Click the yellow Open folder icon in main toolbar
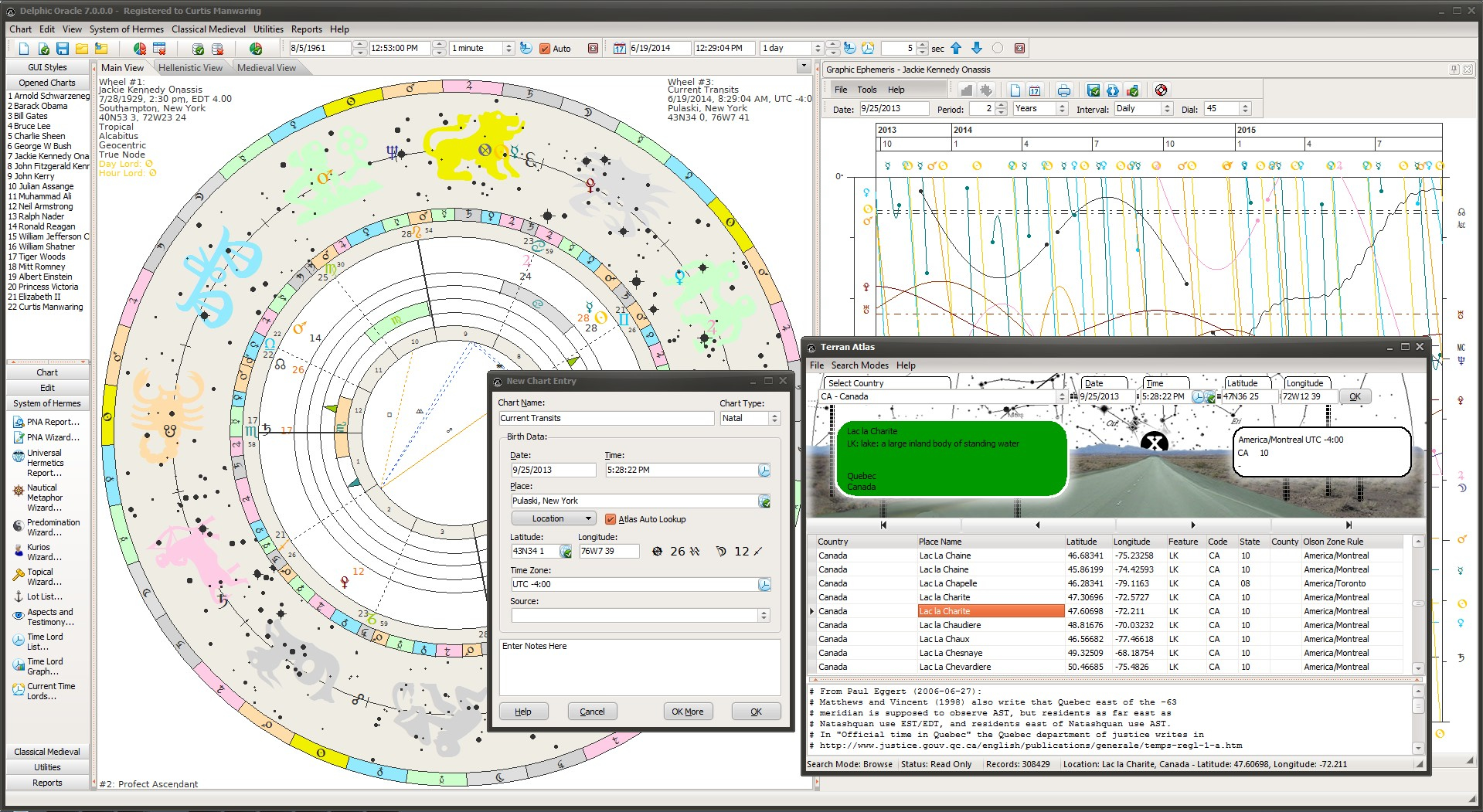 coord(82,49)
